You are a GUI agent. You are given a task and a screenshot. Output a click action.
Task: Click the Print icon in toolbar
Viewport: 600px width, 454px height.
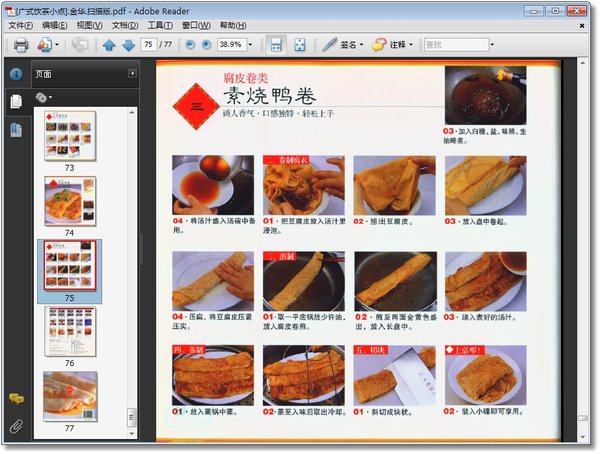click(21, 45)
